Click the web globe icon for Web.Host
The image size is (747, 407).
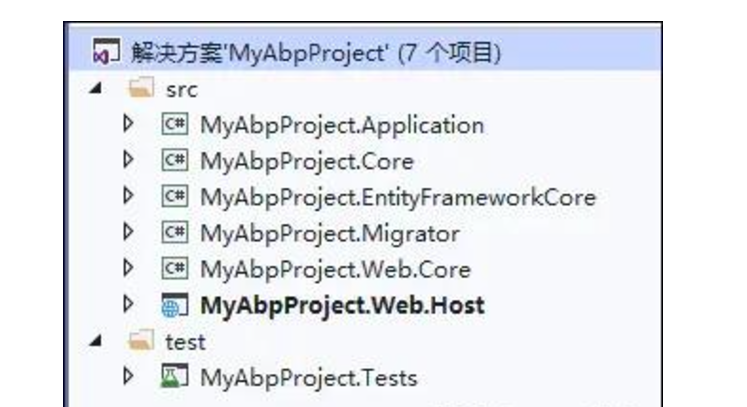point(175,305)
